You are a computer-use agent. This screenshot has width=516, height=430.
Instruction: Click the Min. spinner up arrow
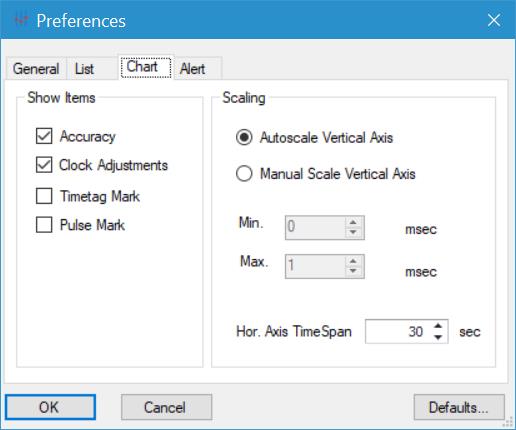353,222
